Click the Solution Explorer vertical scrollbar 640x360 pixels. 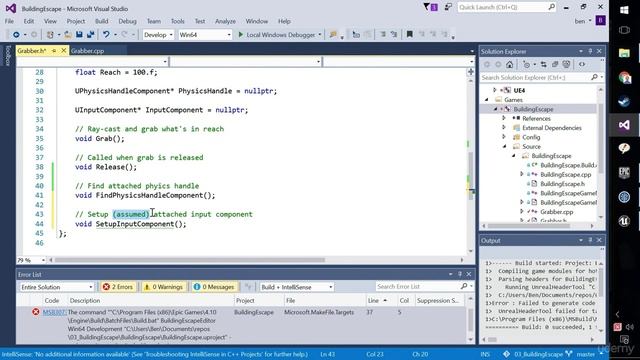[x=600, y=139]
